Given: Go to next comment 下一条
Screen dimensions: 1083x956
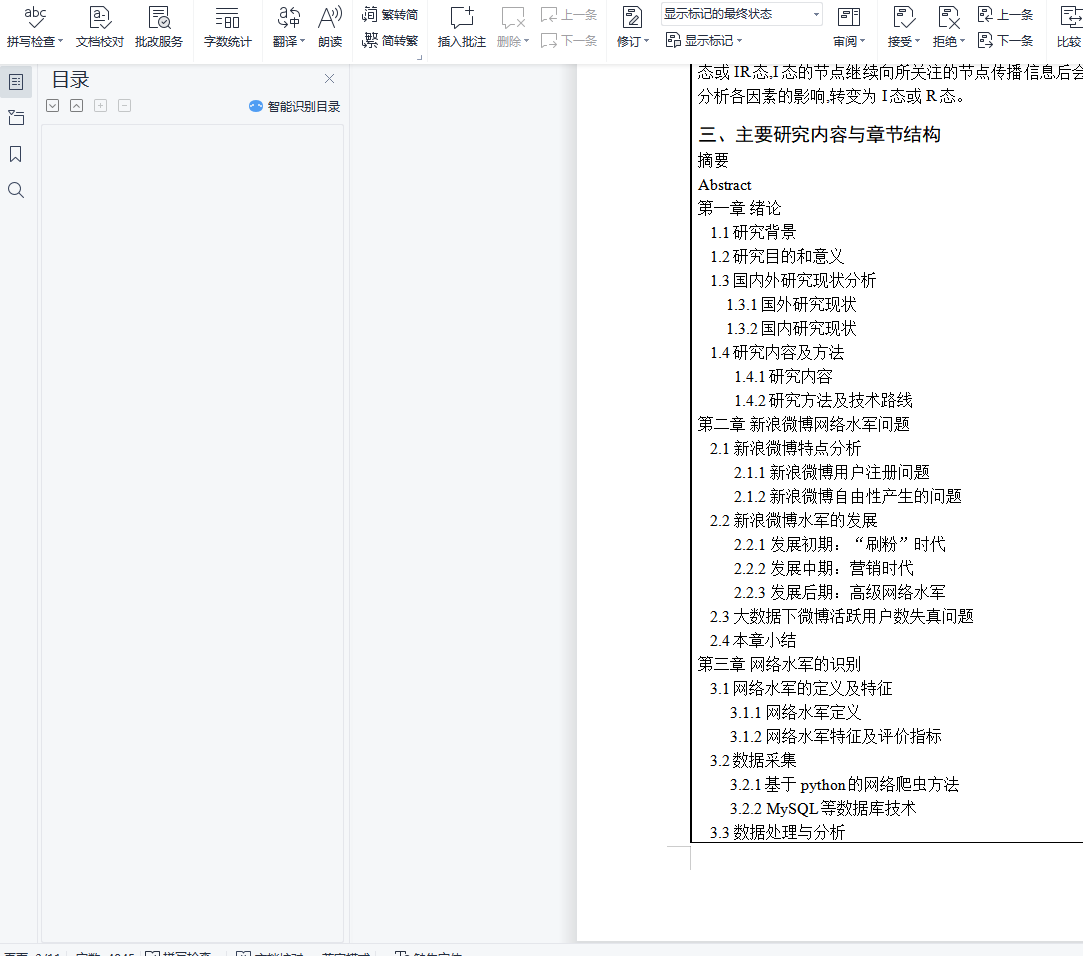Looking at the screenshot, I should point(568,41).
